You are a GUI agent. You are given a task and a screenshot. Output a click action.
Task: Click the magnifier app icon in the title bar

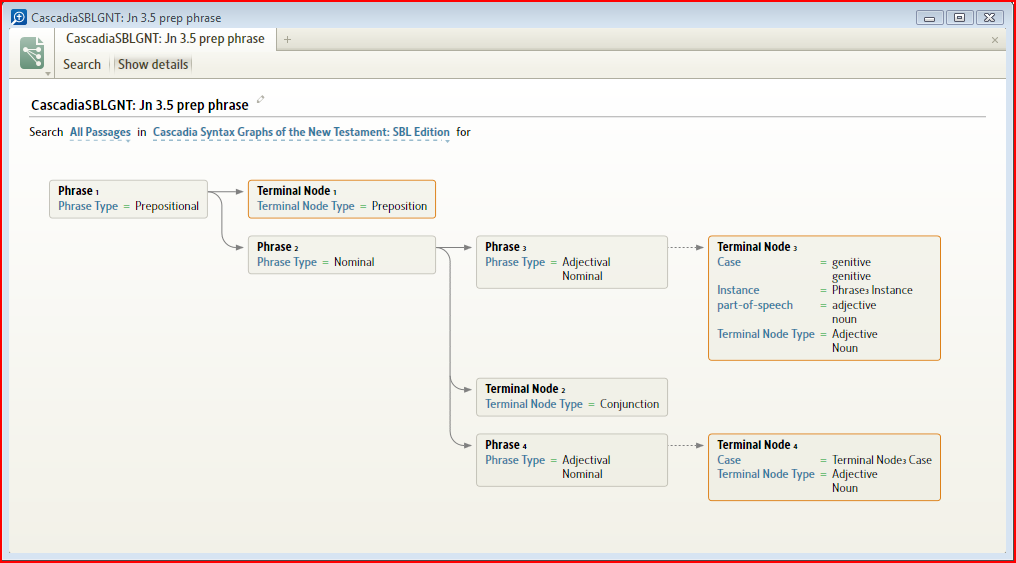[x=17, y=17]
